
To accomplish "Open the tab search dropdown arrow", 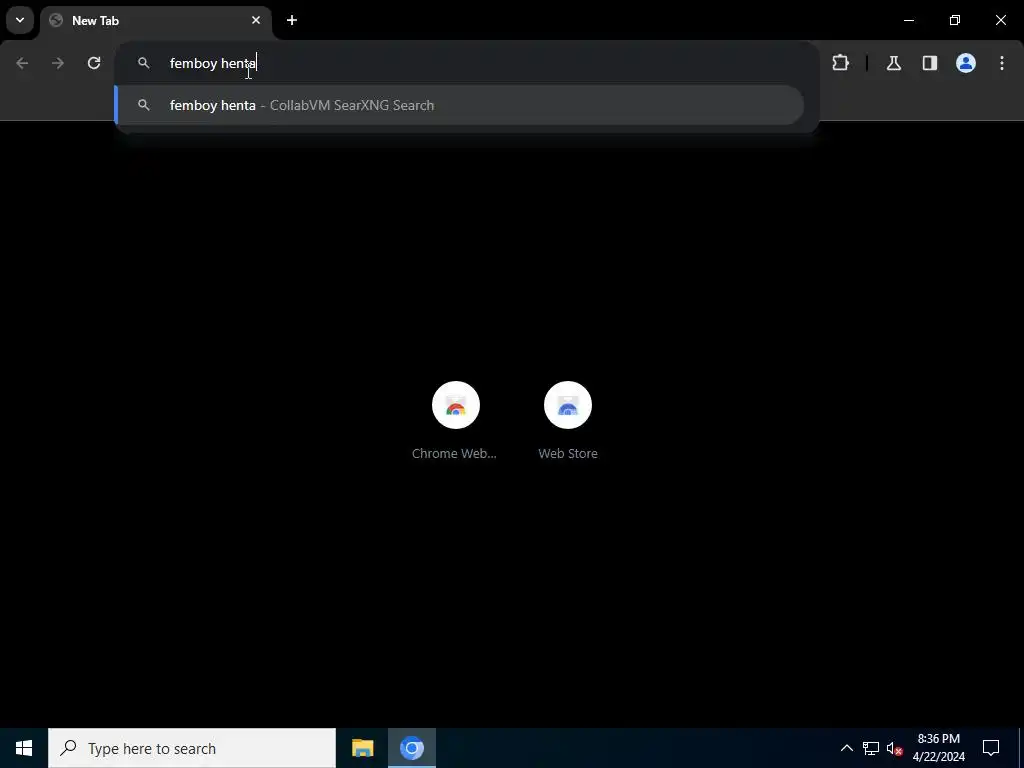I will (x=20, y=20).
